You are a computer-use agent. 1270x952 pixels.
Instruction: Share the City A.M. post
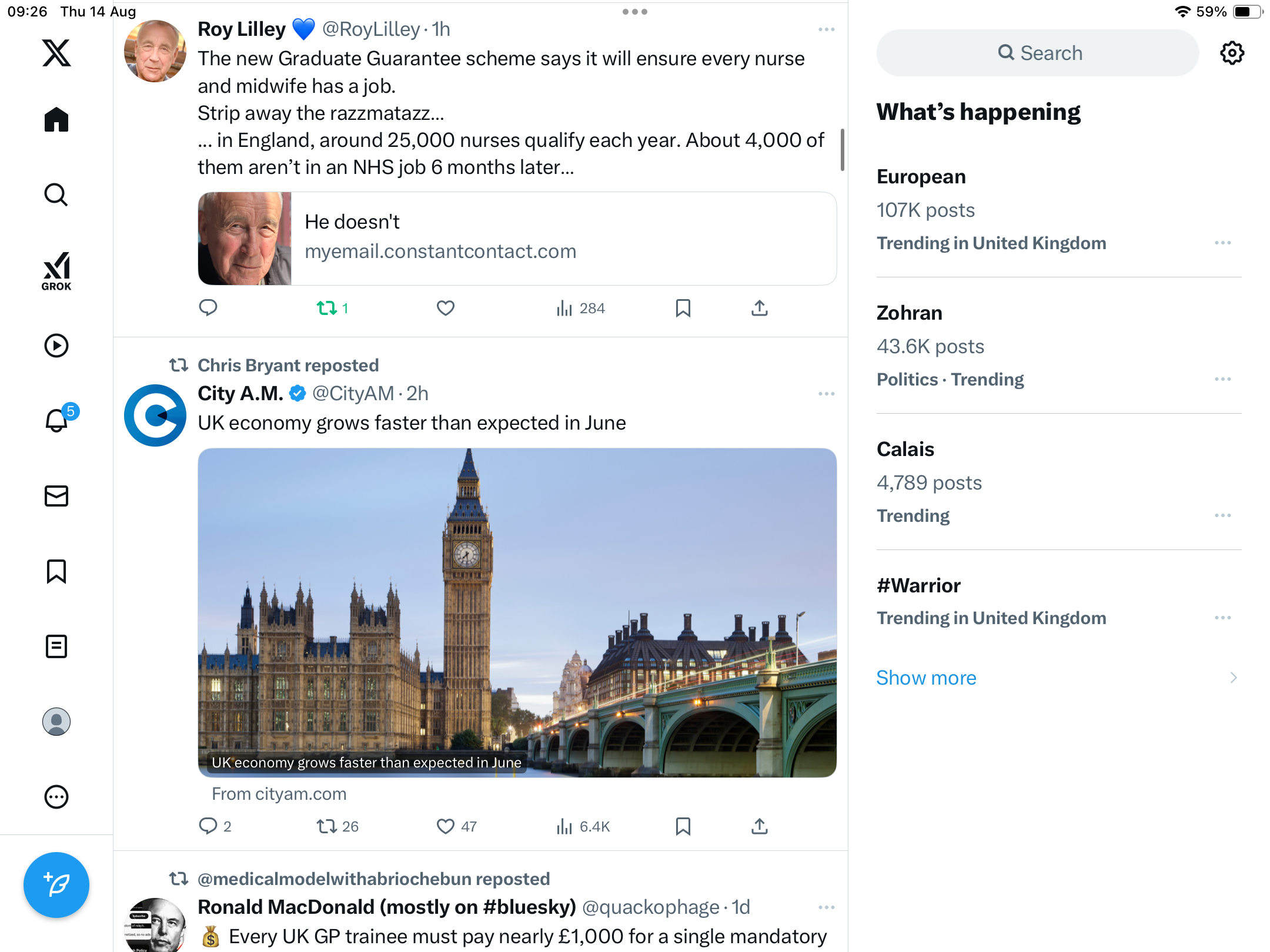[x=759, y=826]
